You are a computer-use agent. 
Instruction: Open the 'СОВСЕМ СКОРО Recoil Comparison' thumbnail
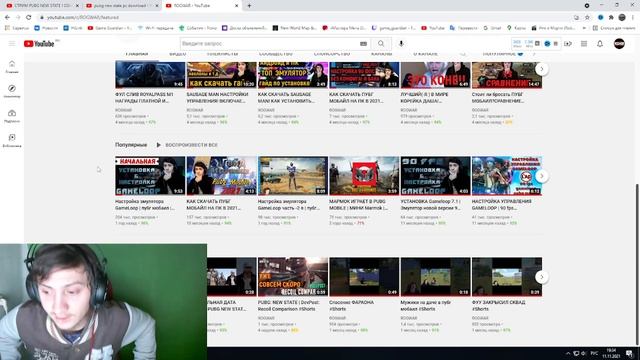(x=293, y=277)
